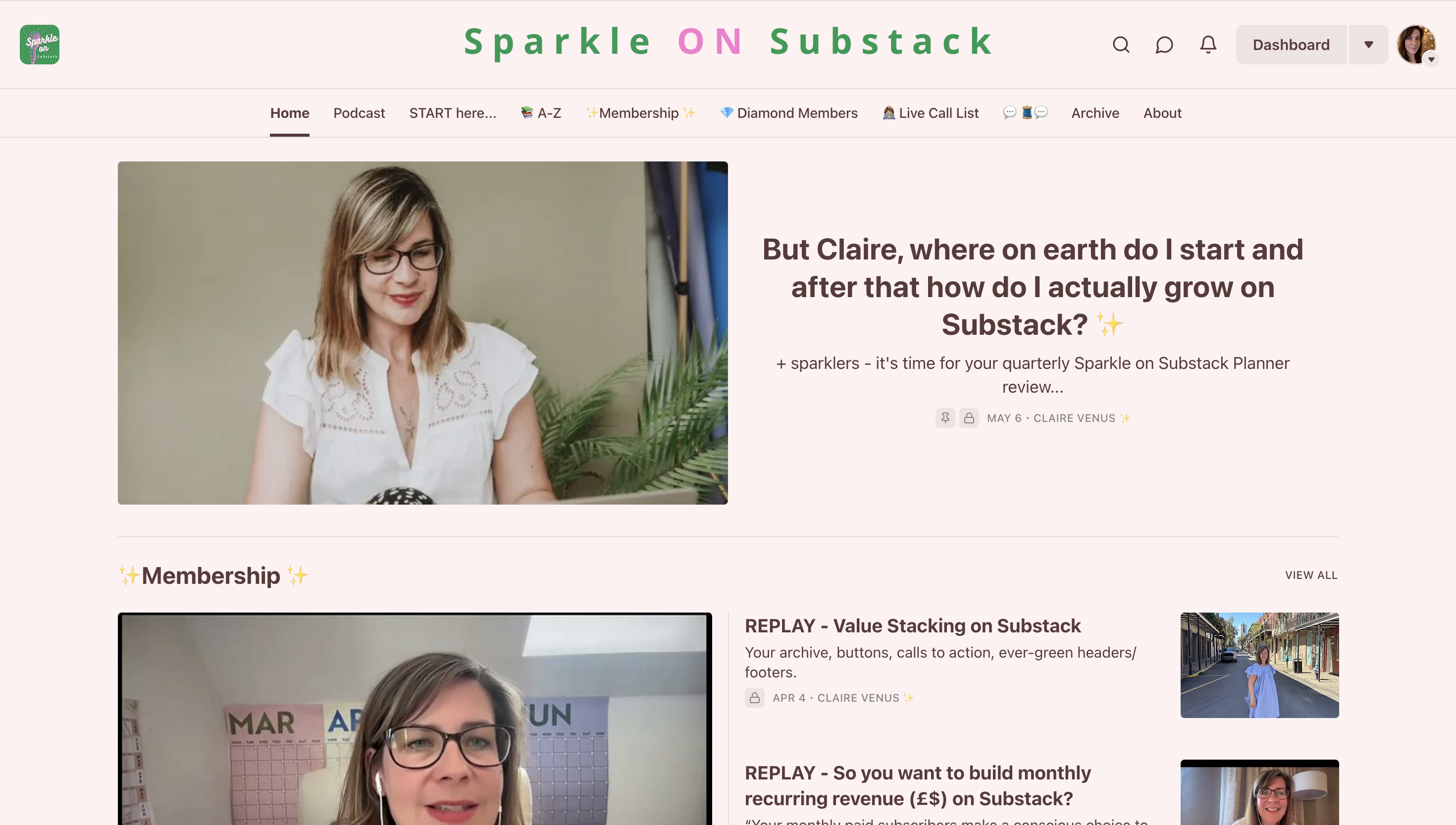The height and width of the screenshot is (825, 1456).
Task: Open the thread emoji navigation tab
Action: coord(1025,113)
